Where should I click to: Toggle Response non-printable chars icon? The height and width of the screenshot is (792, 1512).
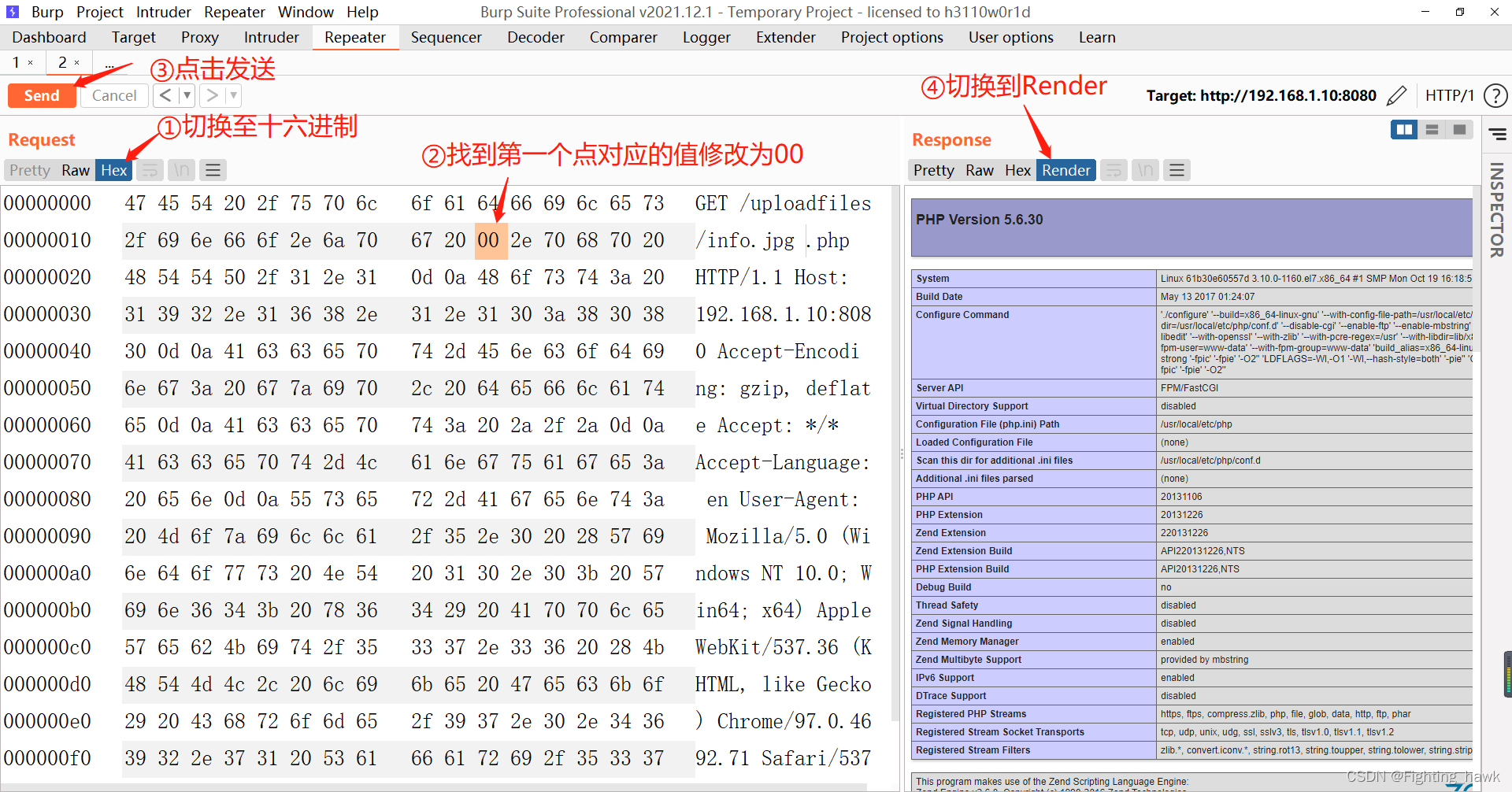point(1145,170)
